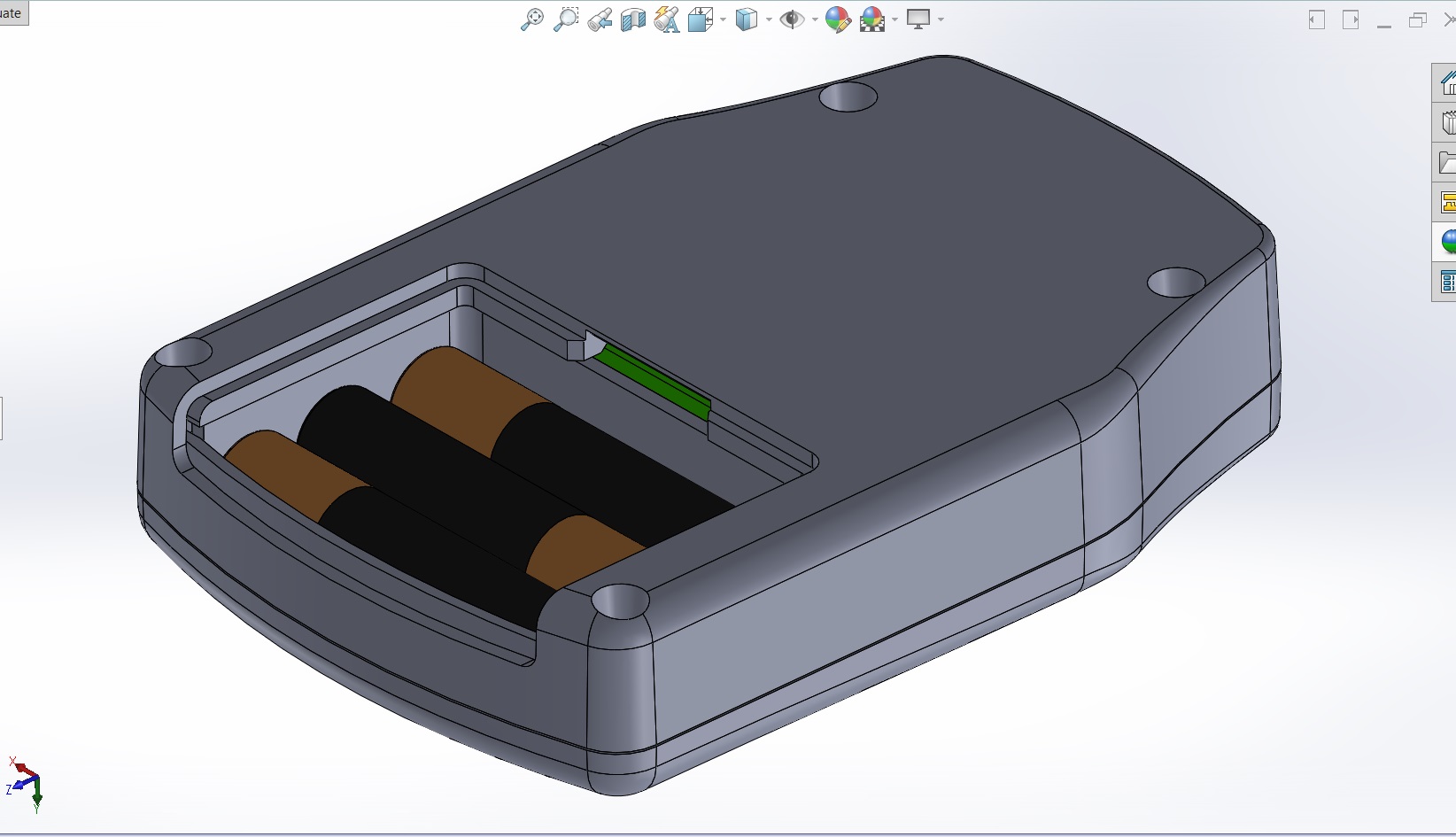1456x837 pixels.
Task: Restore down the document window
Action: 1418,19
